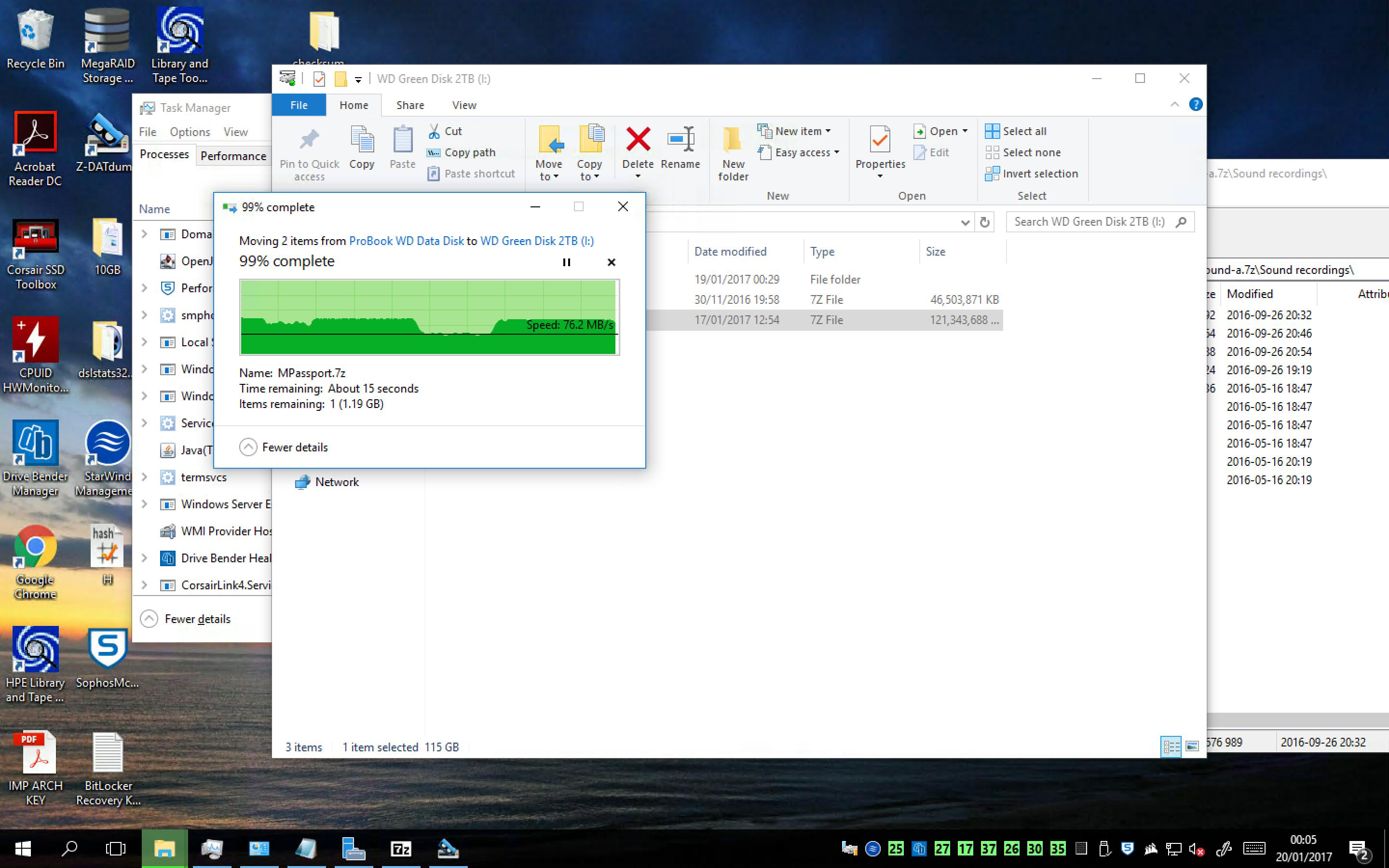1389x868 pixels.
Task: Click the Cut scissors icon in ribbon
Action: click(435, 132)
